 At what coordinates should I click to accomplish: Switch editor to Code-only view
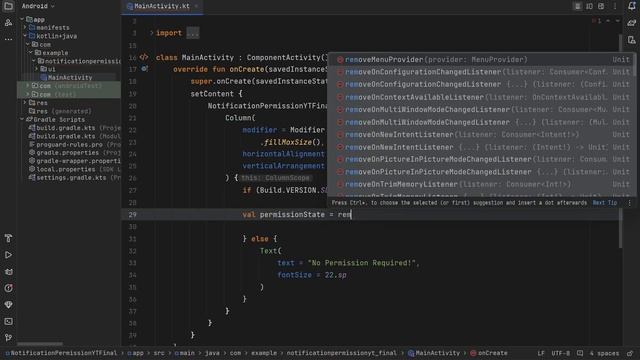point(578,6)
